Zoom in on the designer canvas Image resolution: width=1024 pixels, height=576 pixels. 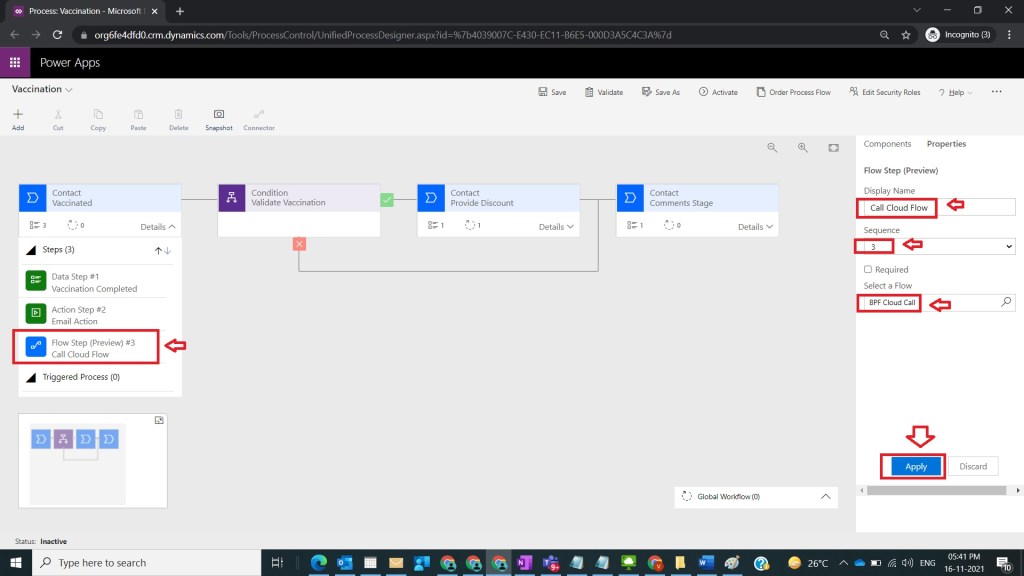click(802, 147)
